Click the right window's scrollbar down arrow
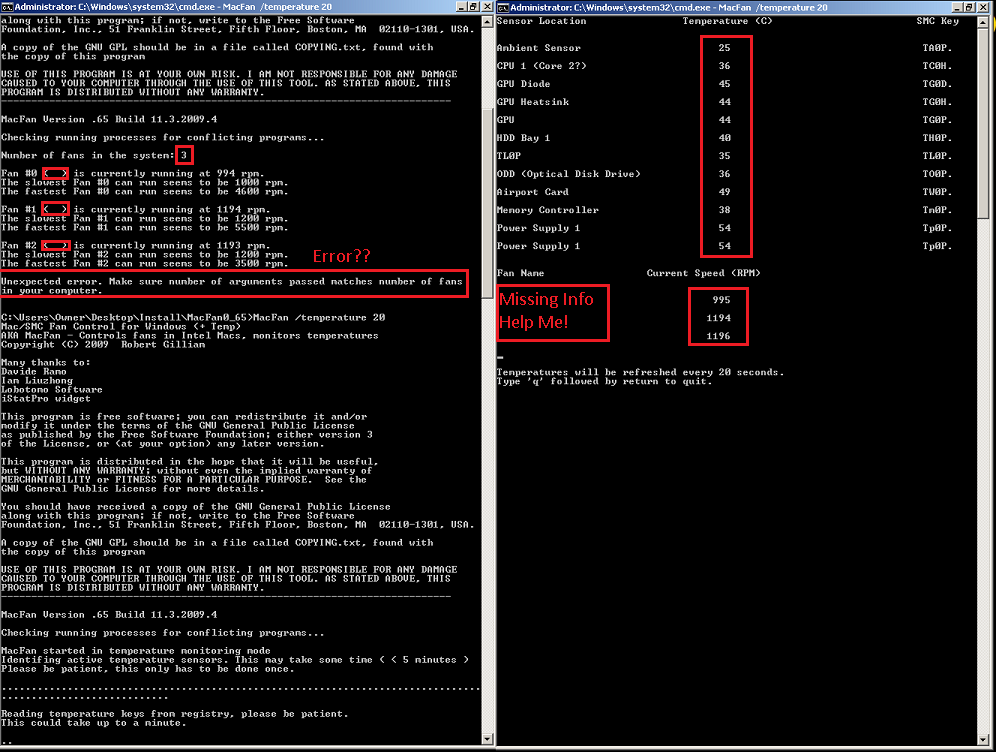This screenshot has width=996, height=752. 983,739
